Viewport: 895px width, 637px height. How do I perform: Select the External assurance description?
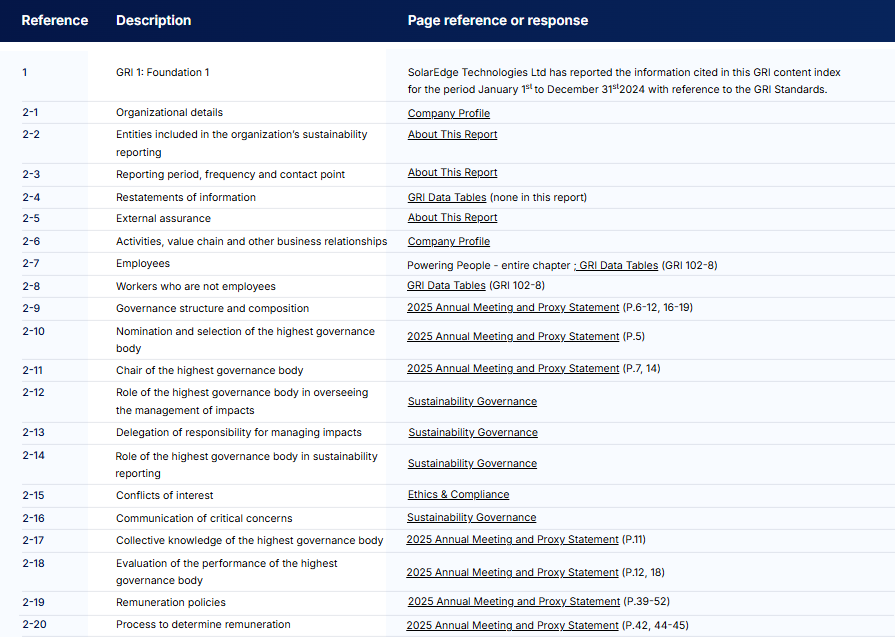163,218
